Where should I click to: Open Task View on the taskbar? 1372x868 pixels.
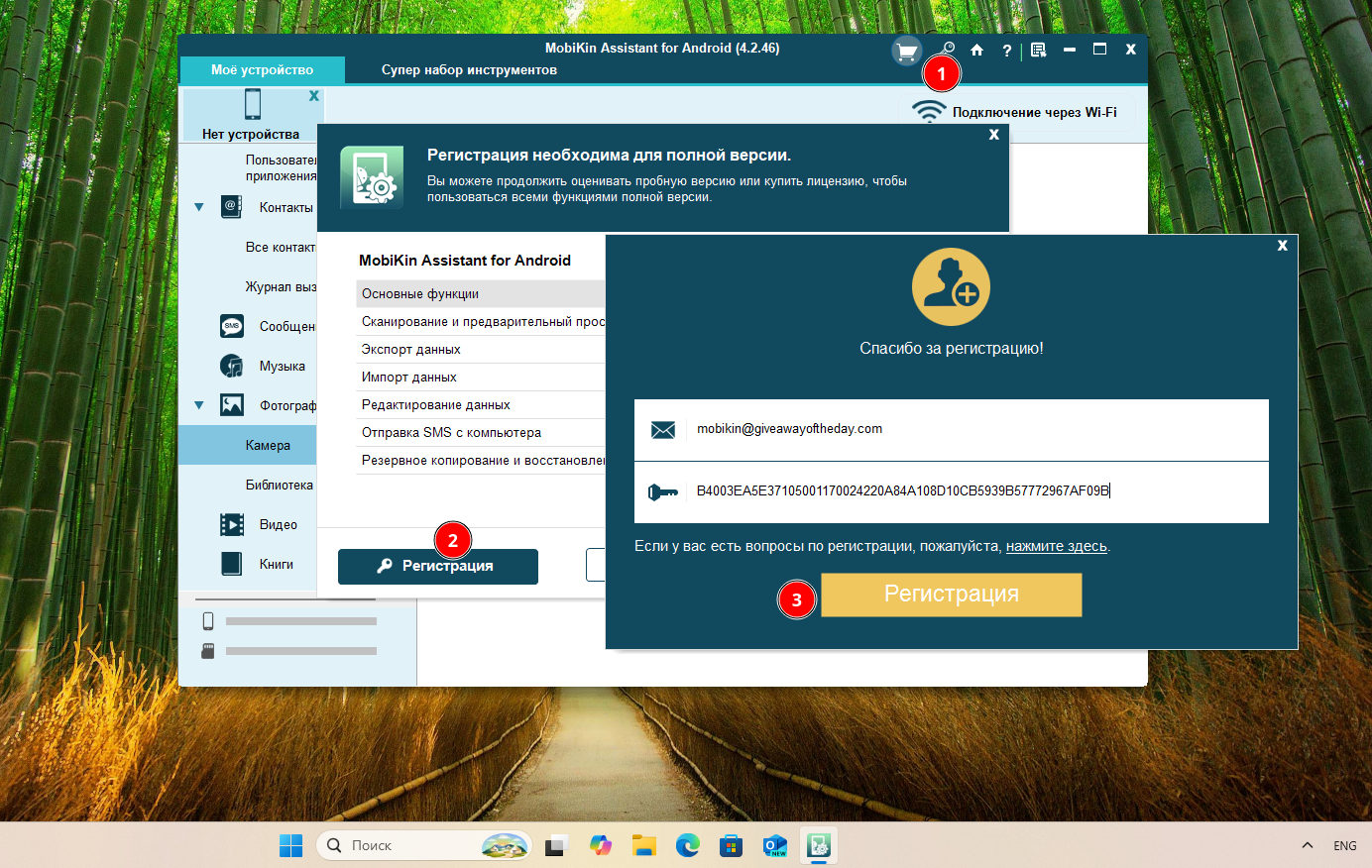tap(556, 845)
